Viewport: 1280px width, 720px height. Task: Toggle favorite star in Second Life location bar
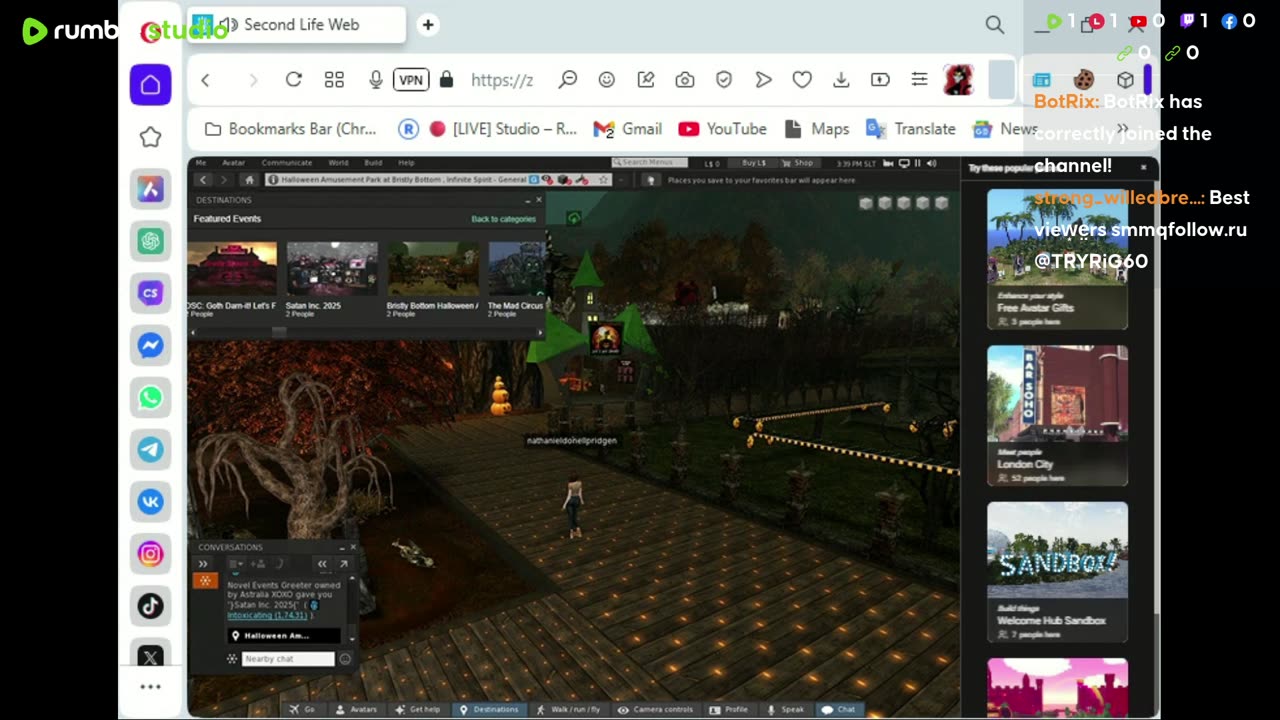click(603, 180)
